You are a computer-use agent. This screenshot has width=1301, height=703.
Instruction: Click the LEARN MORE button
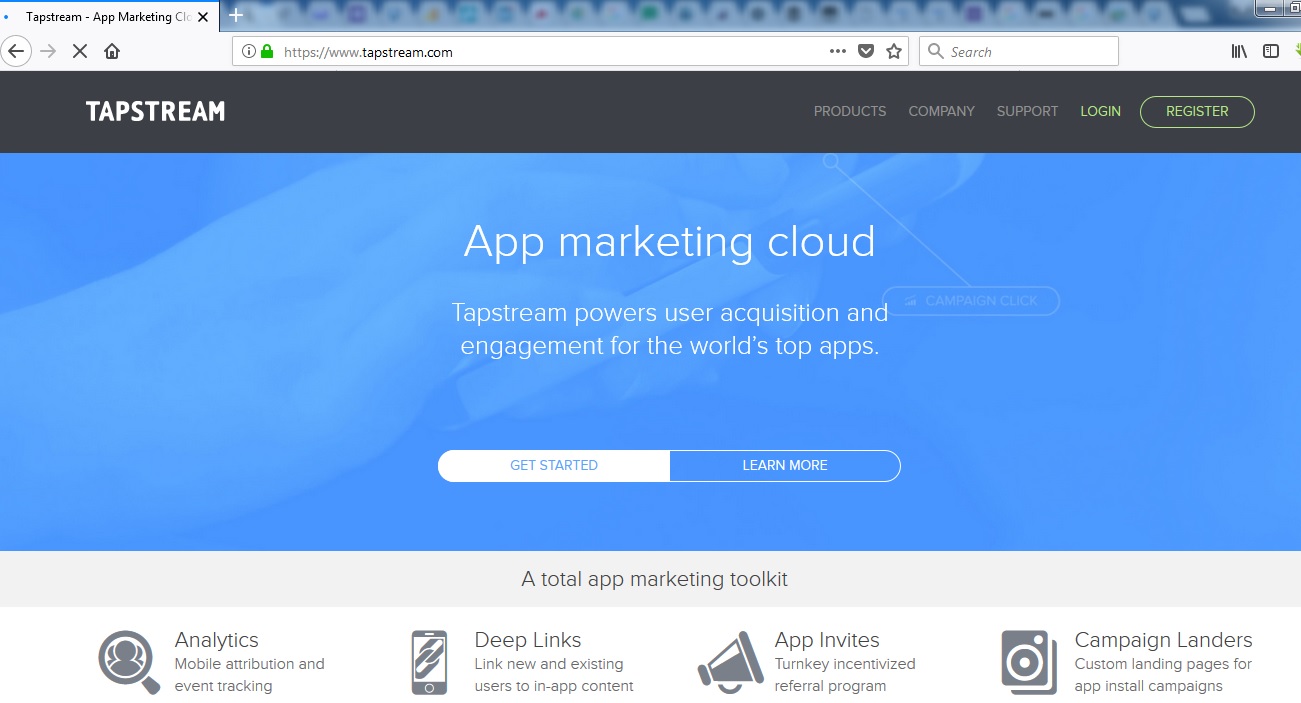(x=785, y=465)
